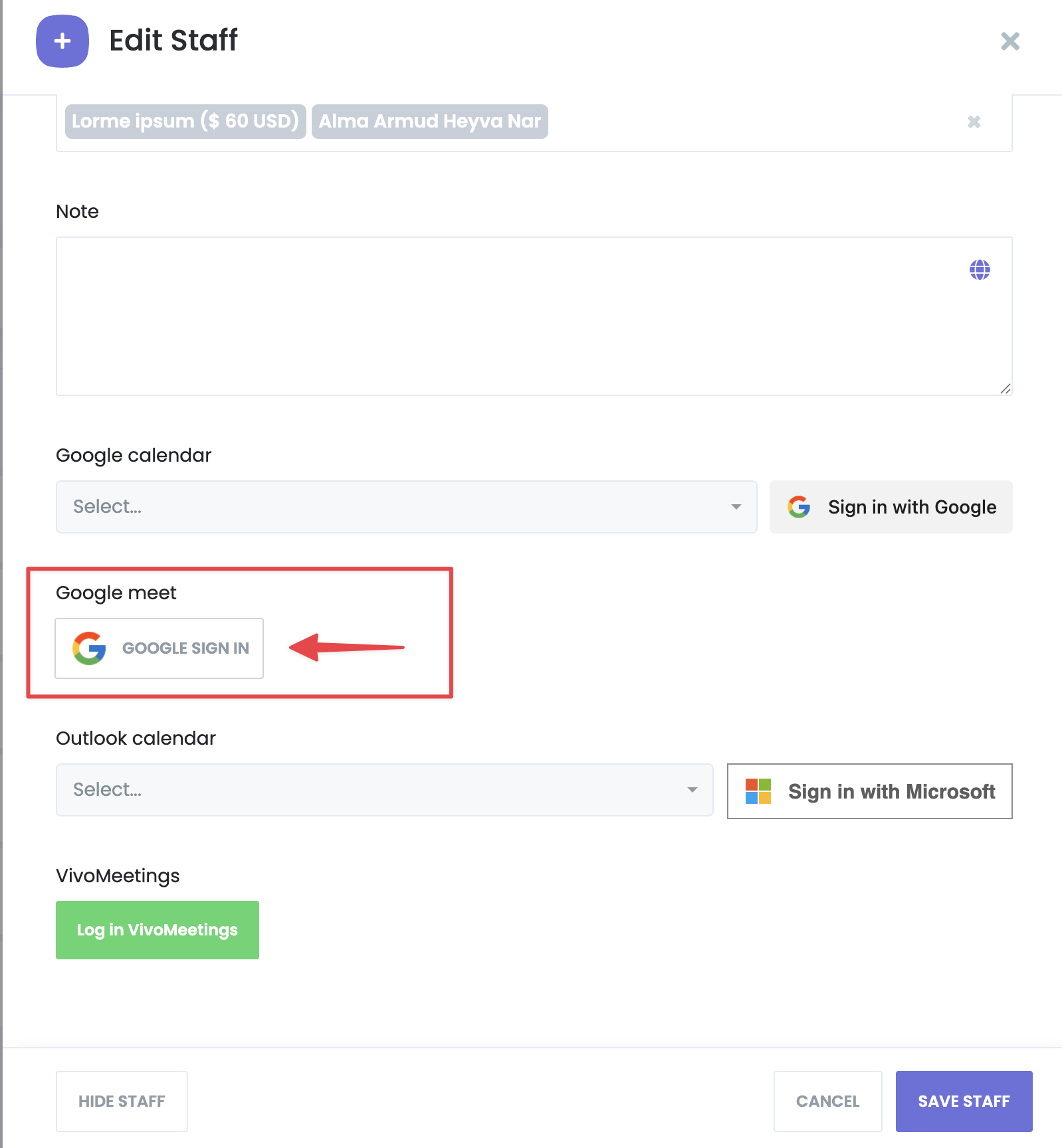
Task: Open the Google calendar Select field
Action: click(407, 507)
